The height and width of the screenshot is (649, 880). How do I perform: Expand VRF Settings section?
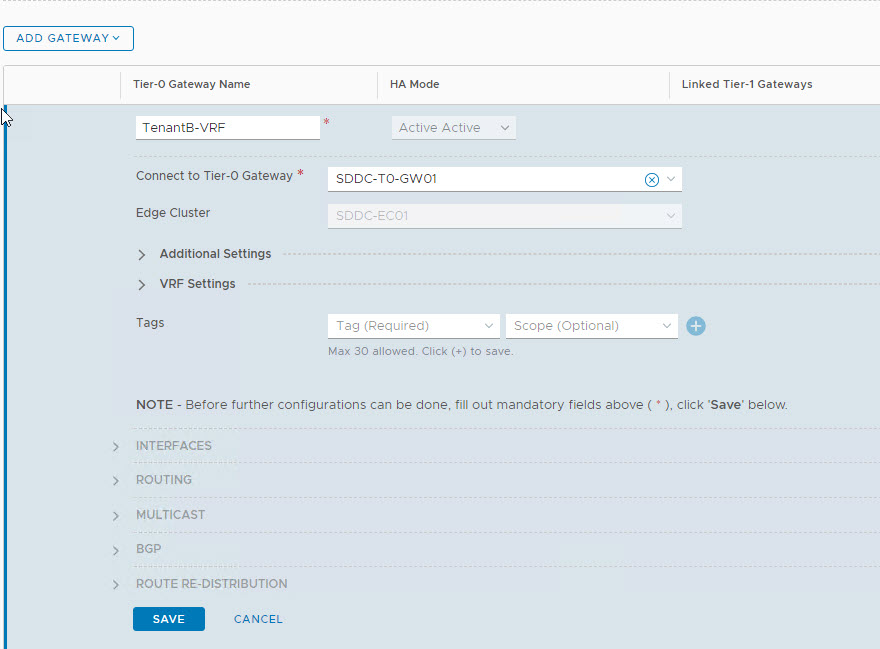pos(142,284)
